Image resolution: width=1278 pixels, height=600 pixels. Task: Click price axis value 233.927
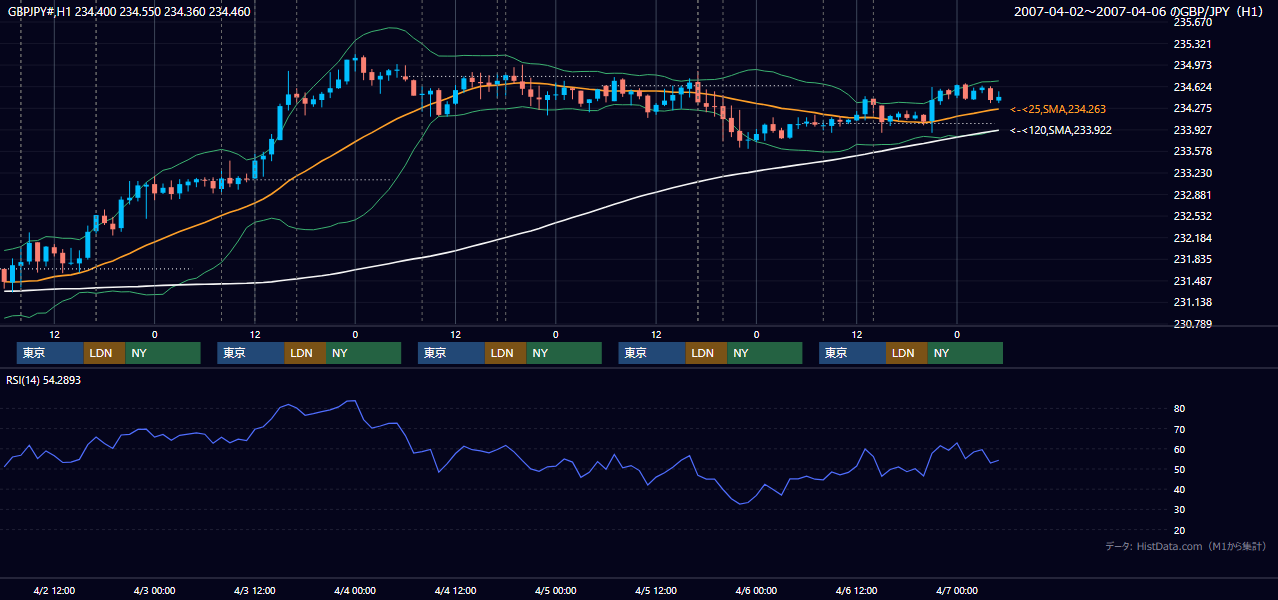click(x=1192, y=130)
